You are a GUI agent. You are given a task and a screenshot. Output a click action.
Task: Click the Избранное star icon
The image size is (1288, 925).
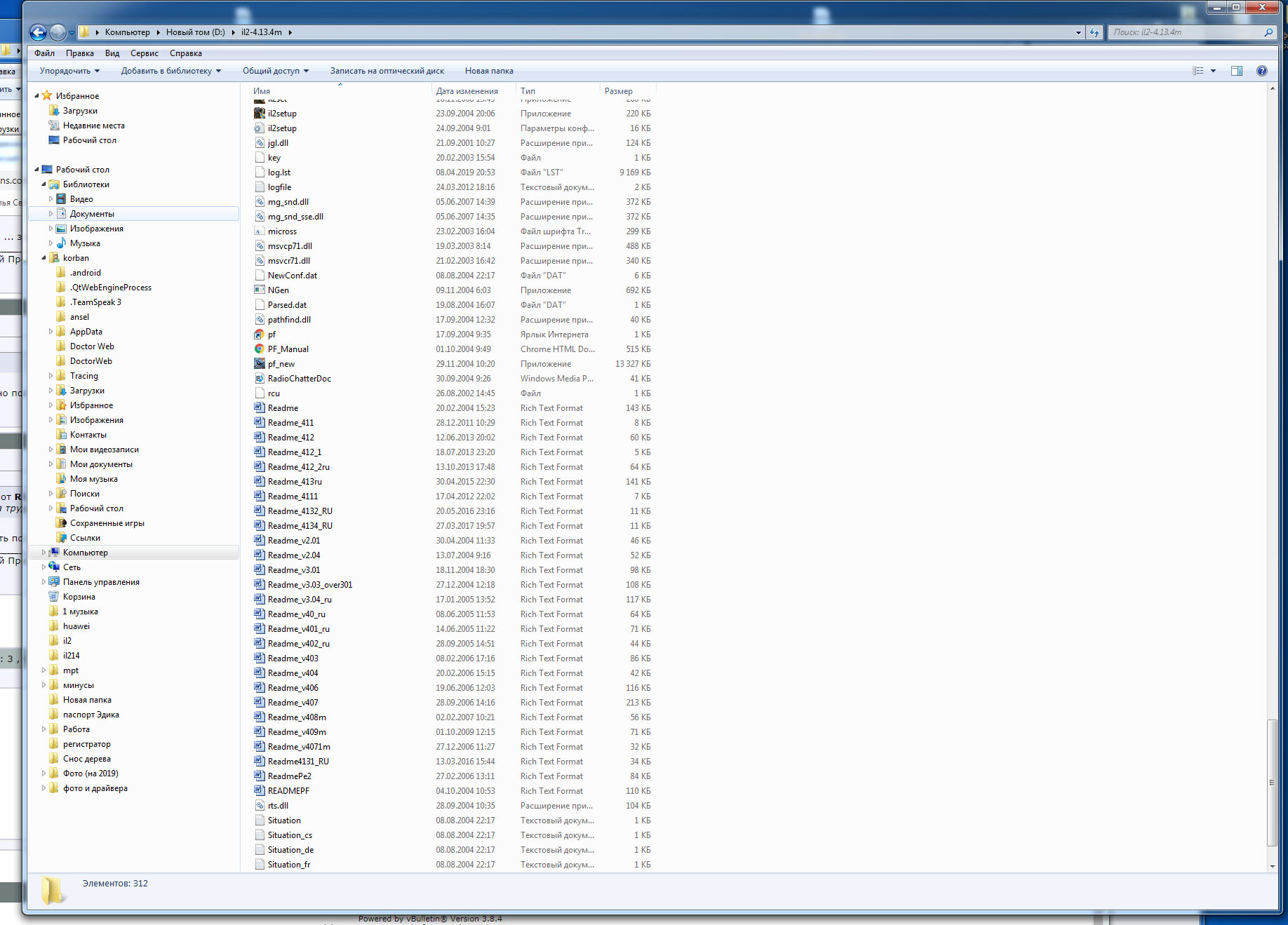coord(47,96)
